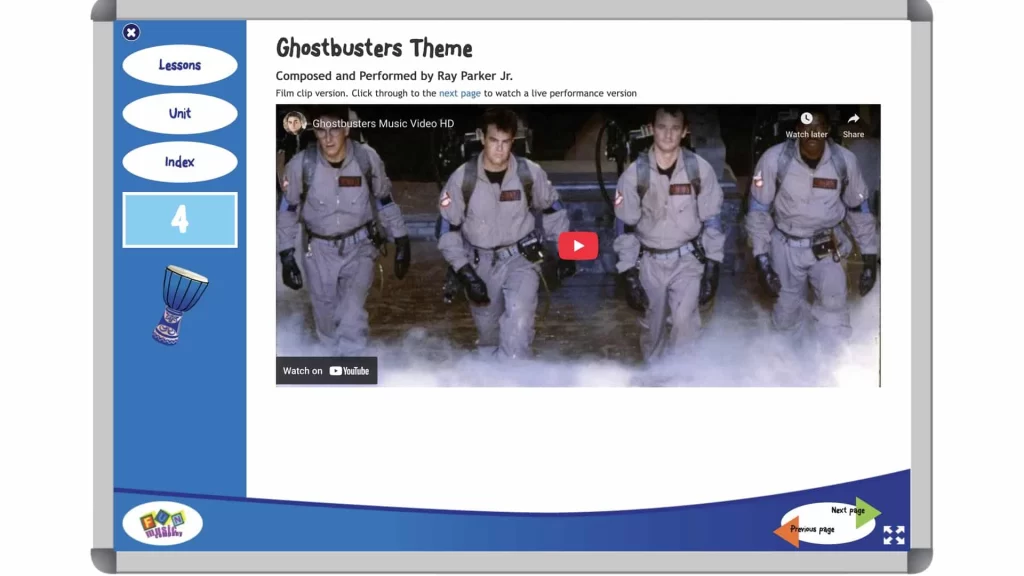This screenshot has height=576, width=1024.
Task: Click the YouTube logo in Watch on button
Action: [351, 370]
